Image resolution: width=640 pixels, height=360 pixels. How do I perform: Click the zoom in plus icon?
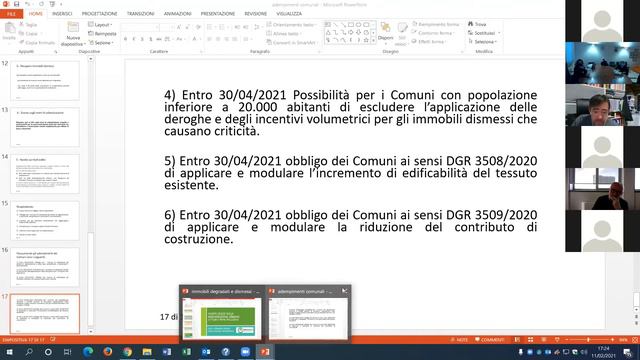612,340
